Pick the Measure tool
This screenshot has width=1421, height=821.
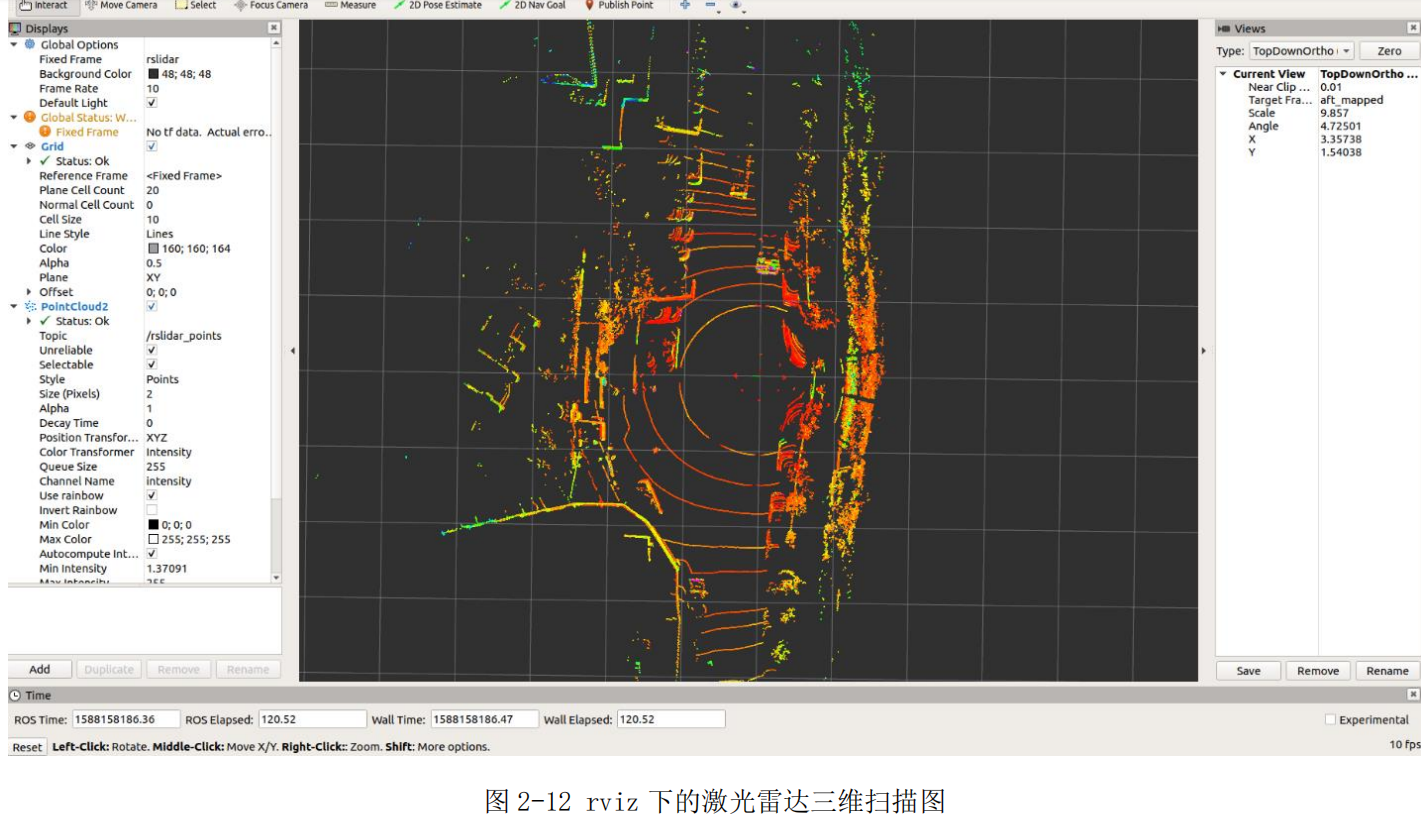350,5
